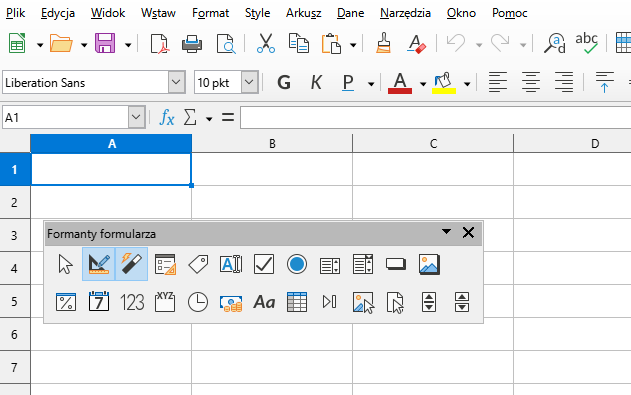Run spelling check (abc icon)
This screenshot has height=395, width=631.
(586, 43)
